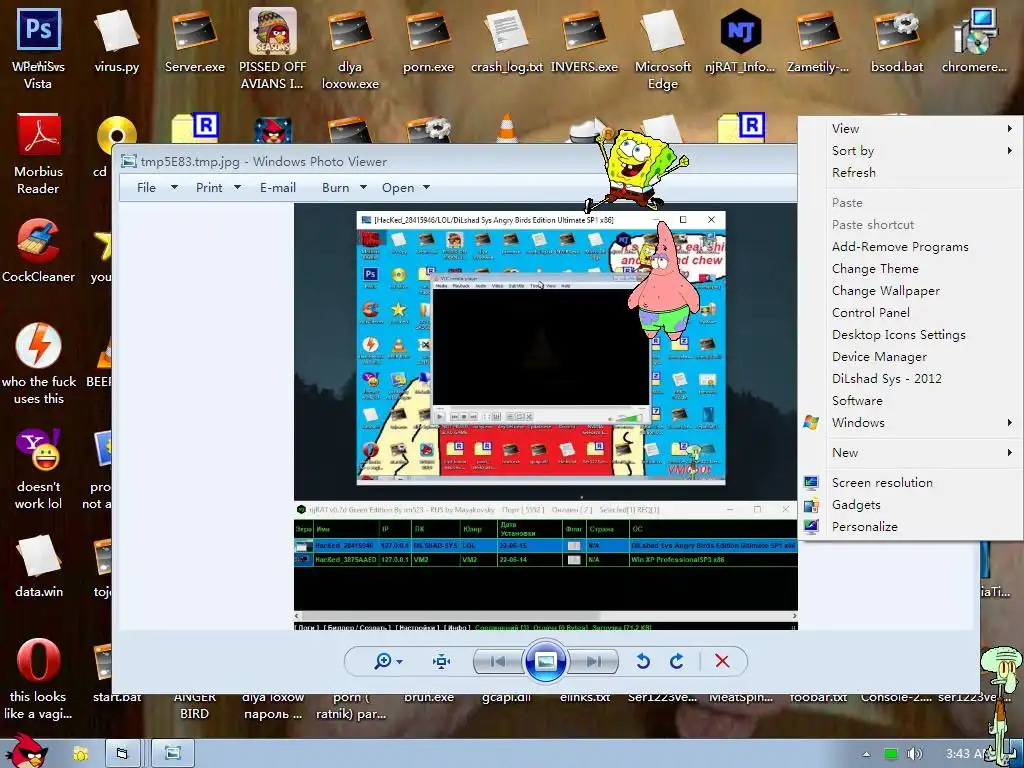Click E-mail in Photo Viewer toolbar
1024x768 pixels.
click(278, 188)
